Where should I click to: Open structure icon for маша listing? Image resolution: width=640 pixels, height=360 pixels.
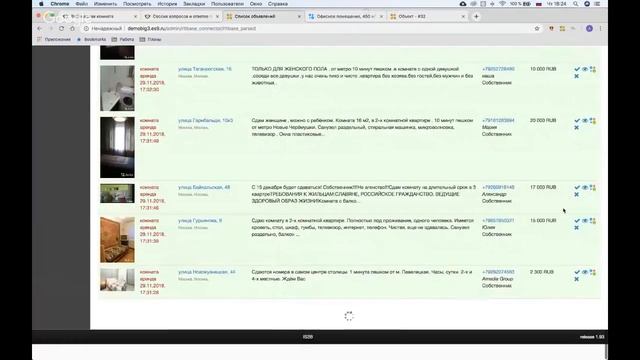point(593,69)
